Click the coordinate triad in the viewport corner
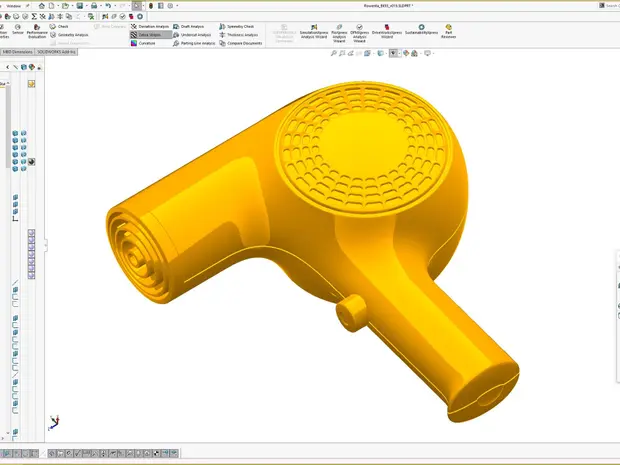 point(54,422)
